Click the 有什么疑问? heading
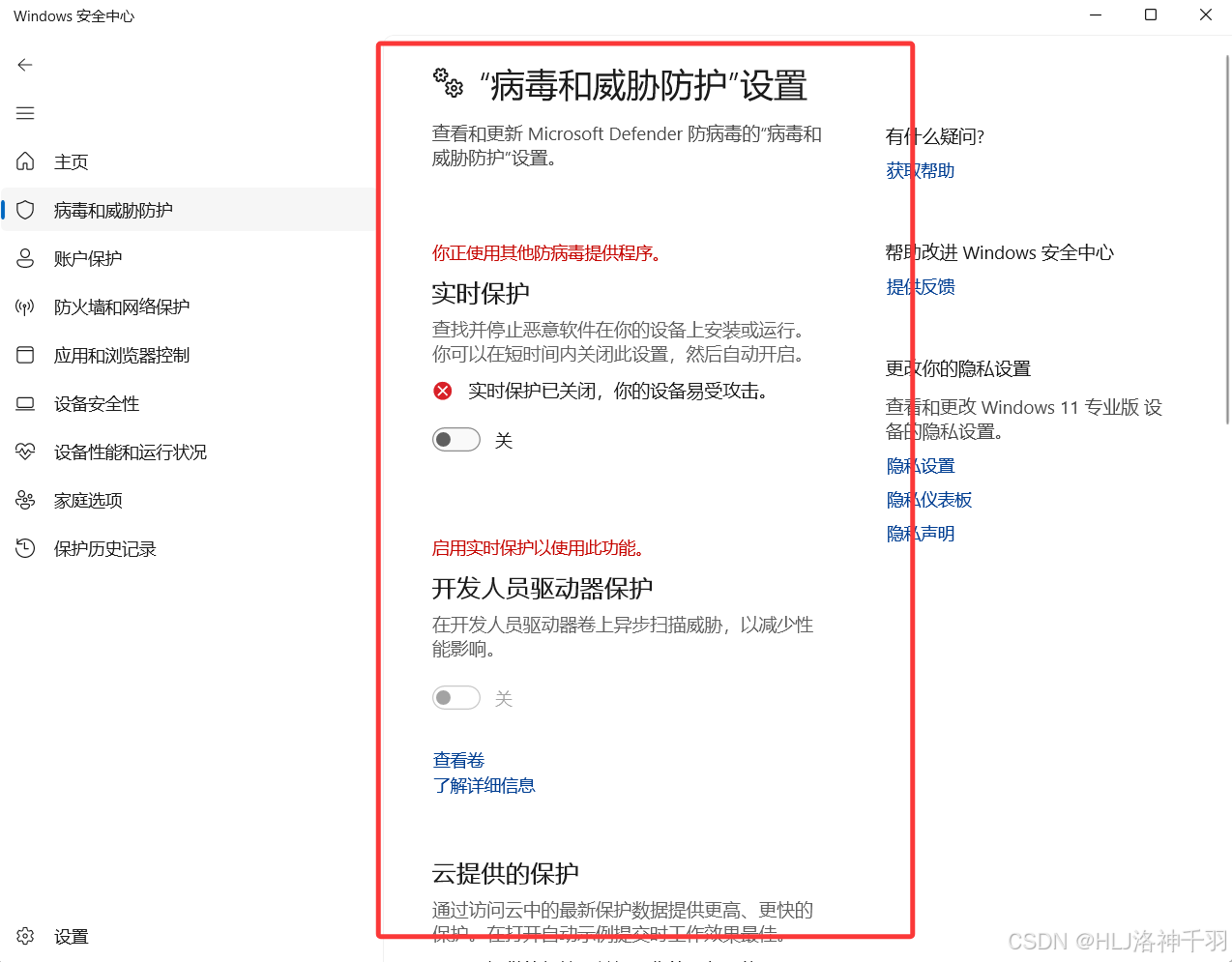The height and width of the screenshot is (962, 1232). (934, 136)
